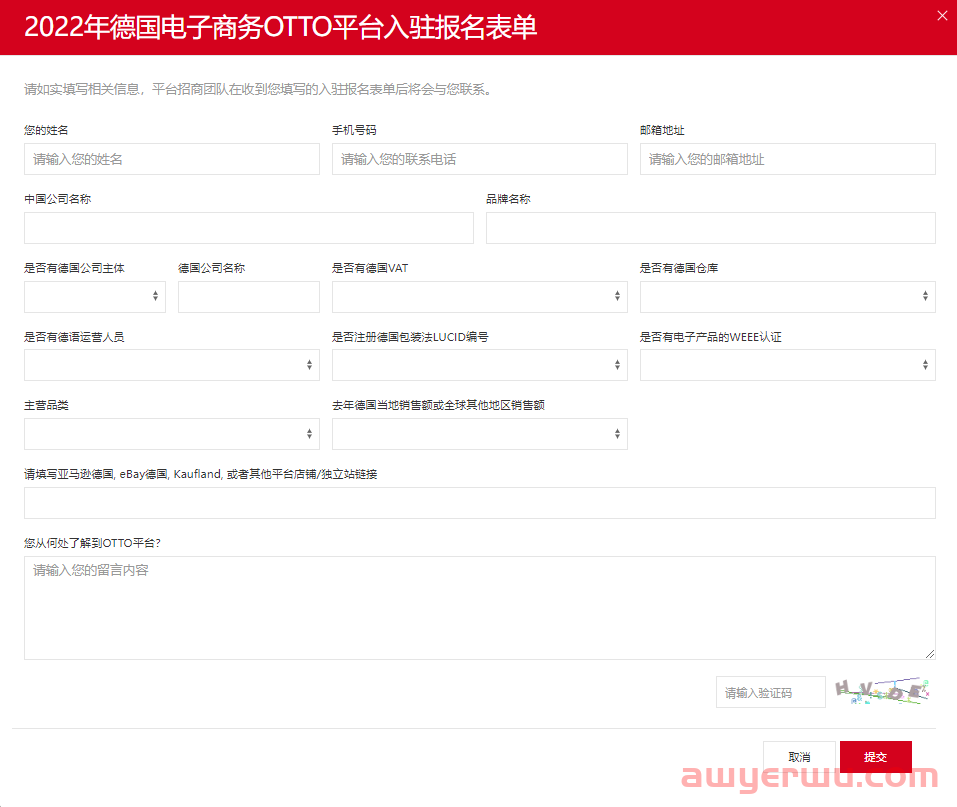Select the 中国公司名称 input box
Viewport: 957px width, 807px height.
[249, 228]
